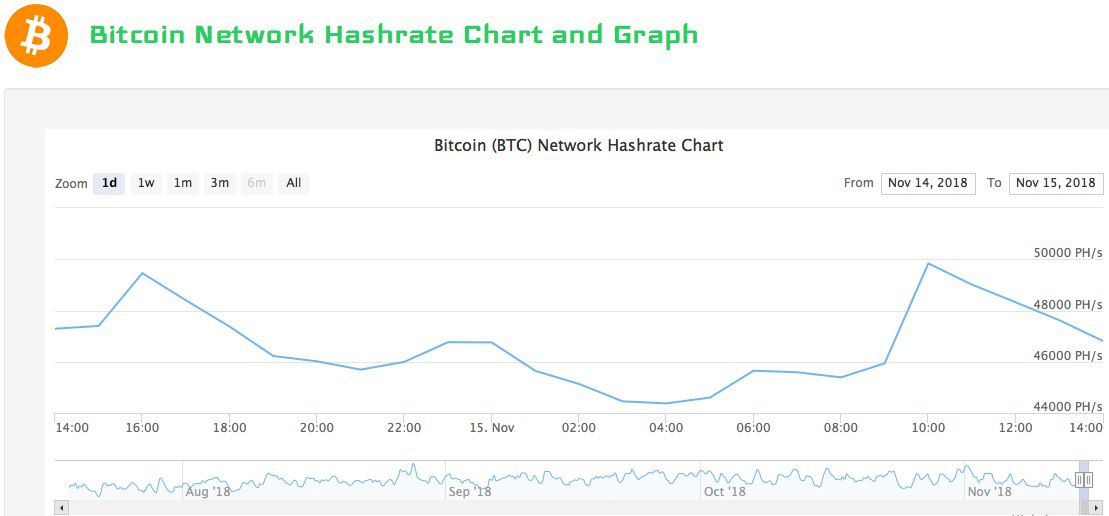
Task: Select the 3m zoom range
Action: coord(219,183)
